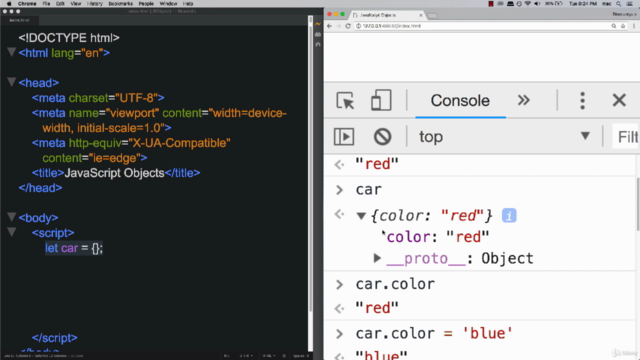Viewport: 640px width, 360px height.
Task: Open Notification Center icon
Action: (x=630, y=4)
